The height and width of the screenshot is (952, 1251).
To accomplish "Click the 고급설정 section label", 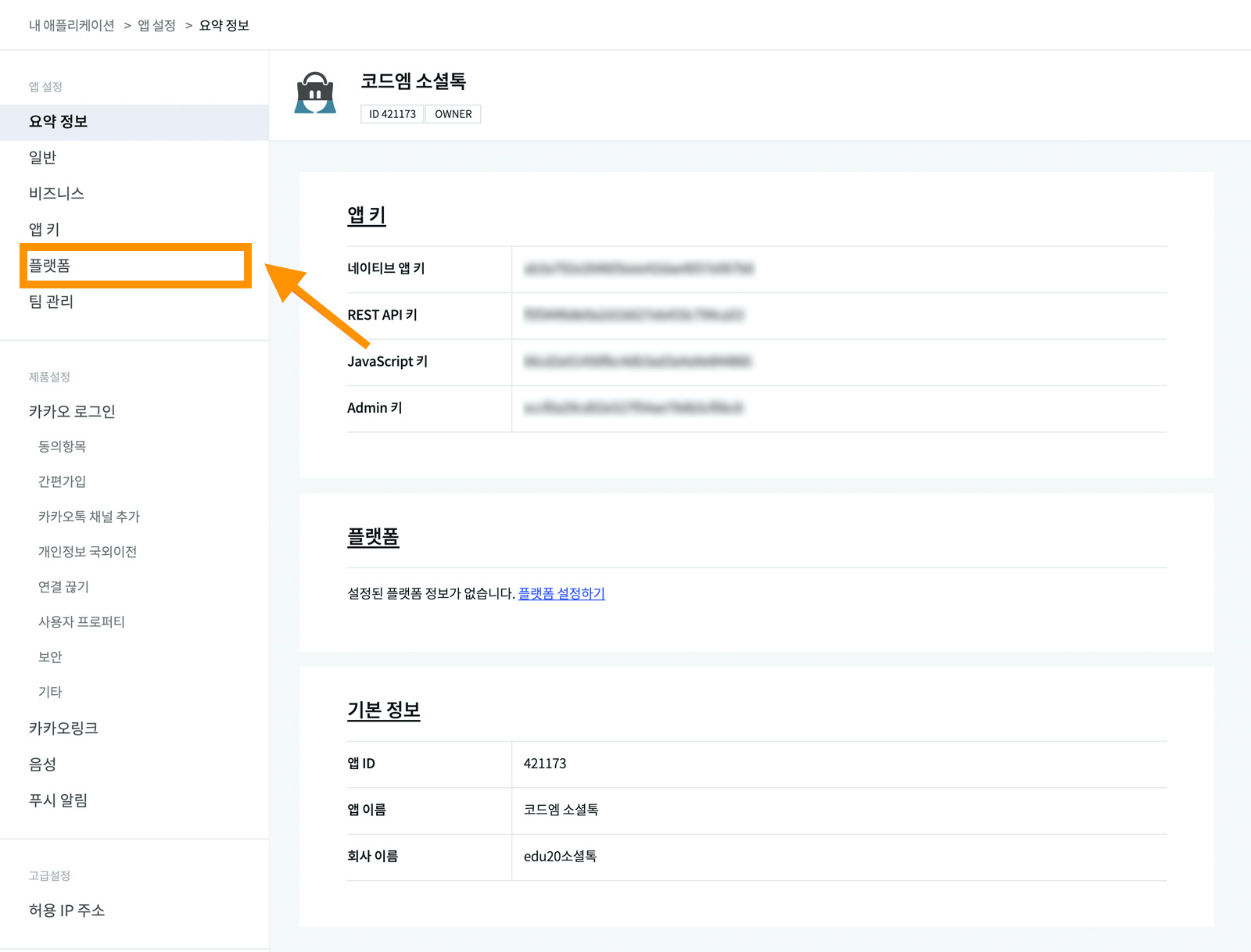I will pyautogui.click(x=49, y=875).
